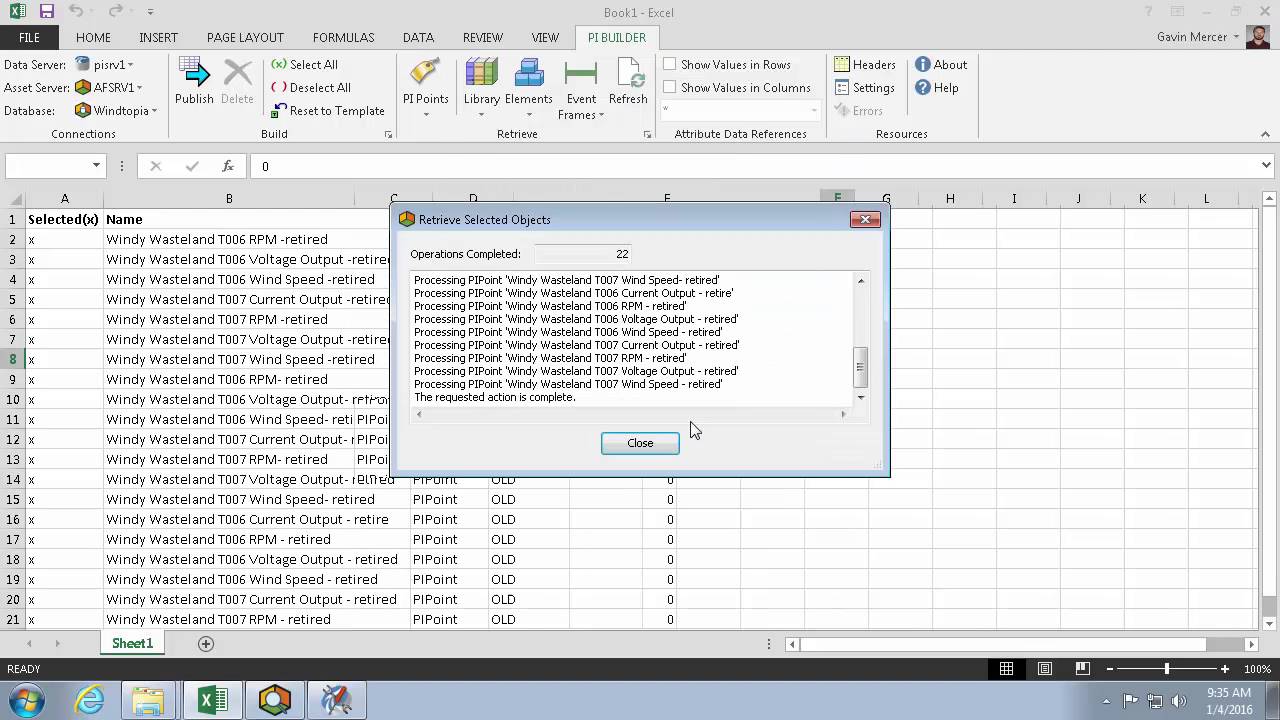
Task: Open the Asset Server AFSRV1 dropdown
Action: pos(109,87)
